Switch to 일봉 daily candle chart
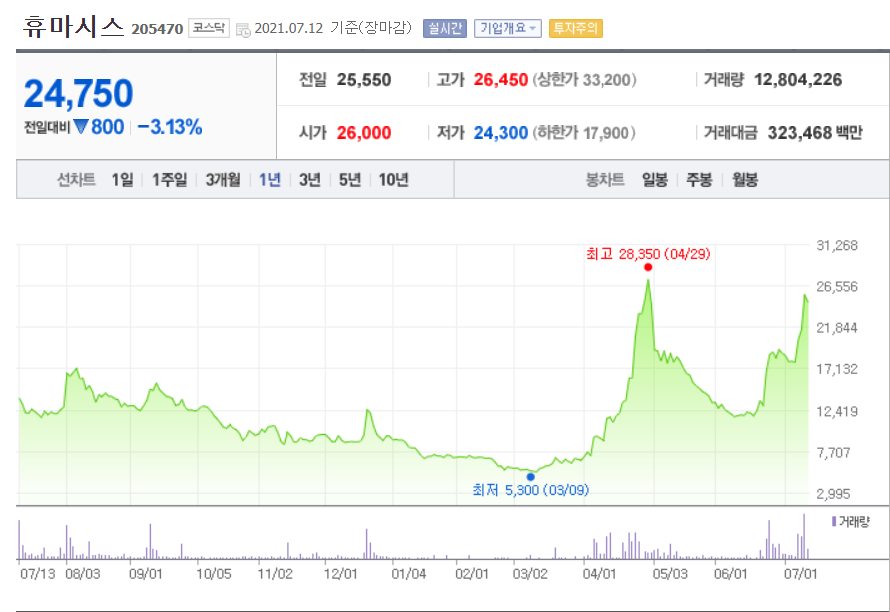Image resolution: width=890 pixels, height=612 pixels. click(x=654, y=180)
